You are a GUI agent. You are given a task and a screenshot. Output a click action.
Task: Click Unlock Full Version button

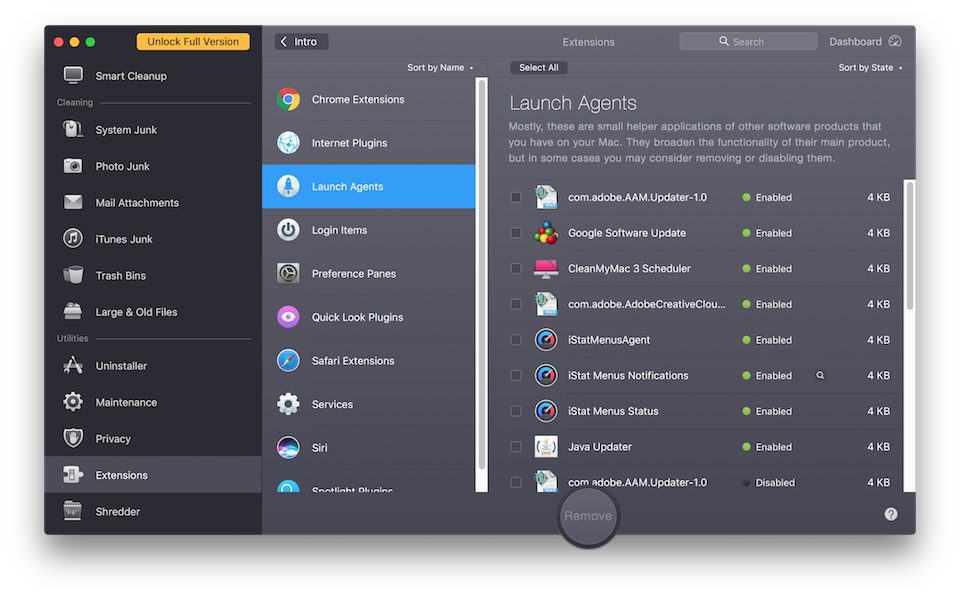193,41
